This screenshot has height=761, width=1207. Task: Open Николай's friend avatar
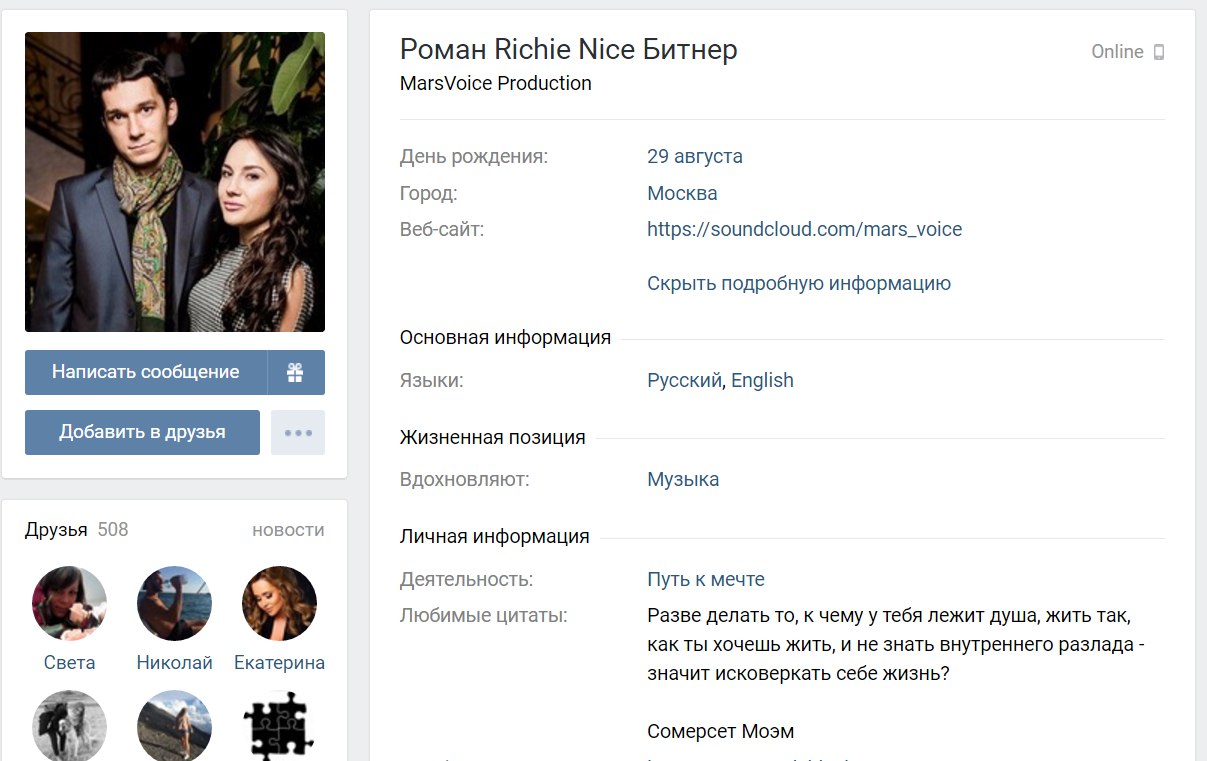coord(174,604)
